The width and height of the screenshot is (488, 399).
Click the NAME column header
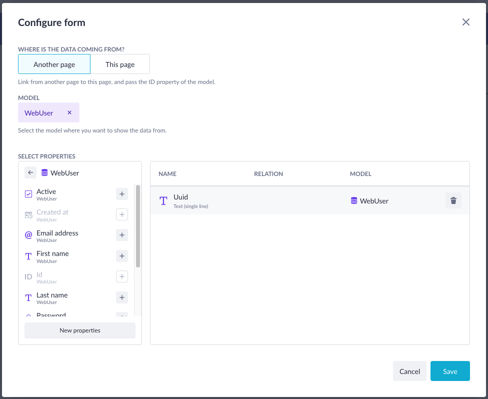click(x=167, y=174)
